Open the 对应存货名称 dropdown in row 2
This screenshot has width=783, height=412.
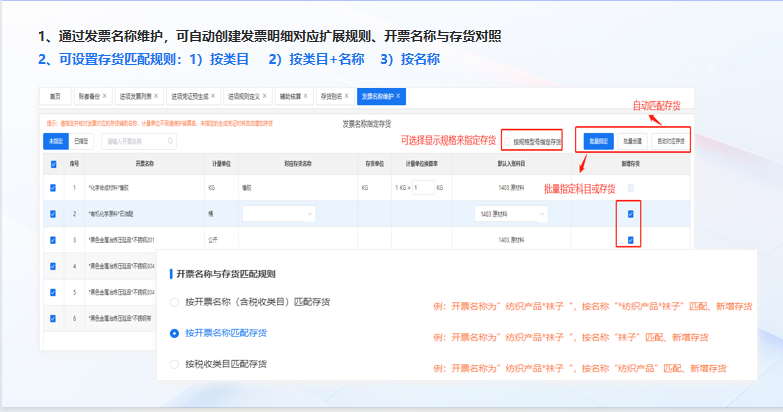(278, 213)
